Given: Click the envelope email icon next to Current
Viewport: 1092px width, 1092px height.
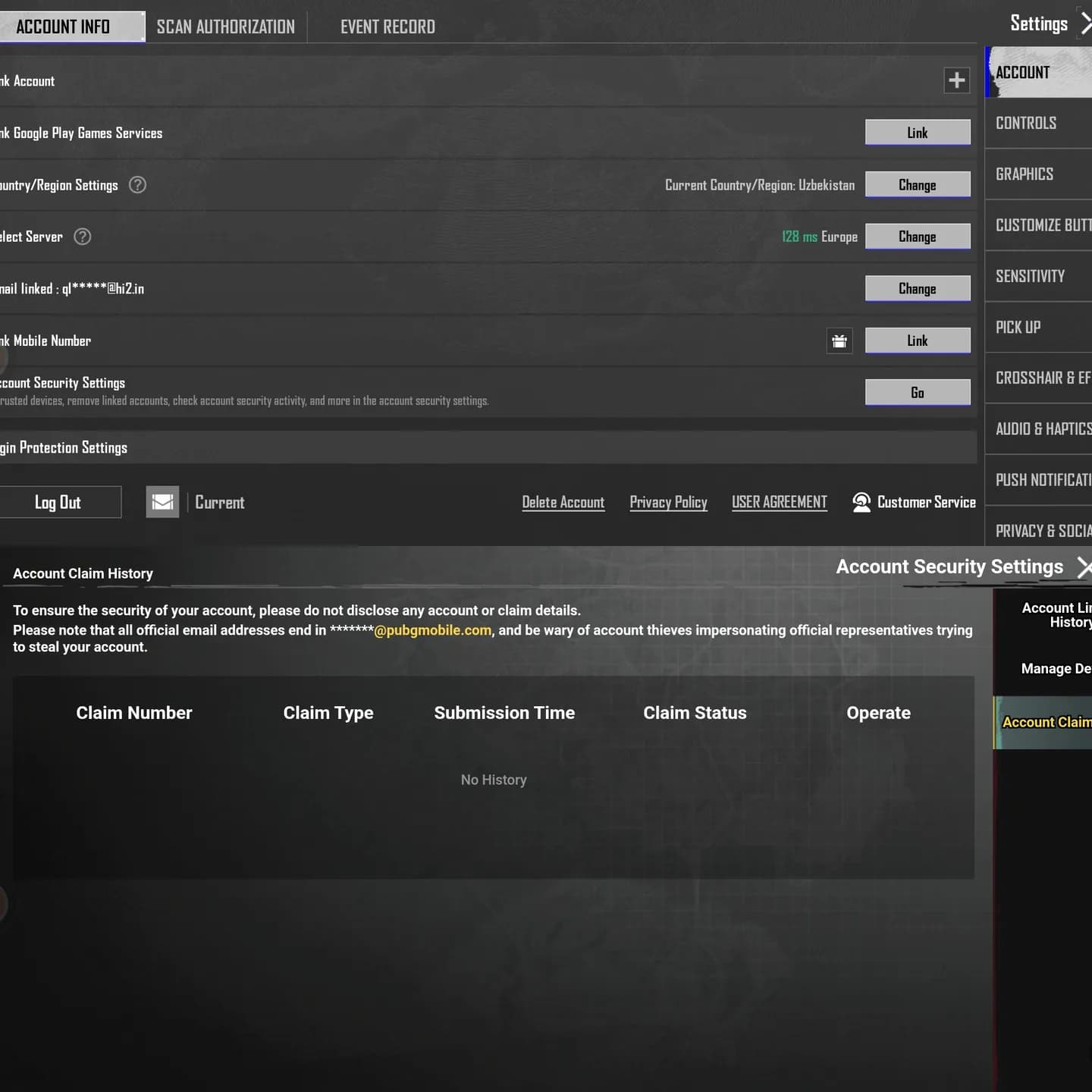Looking at the screenshot, I should (162, 502).
